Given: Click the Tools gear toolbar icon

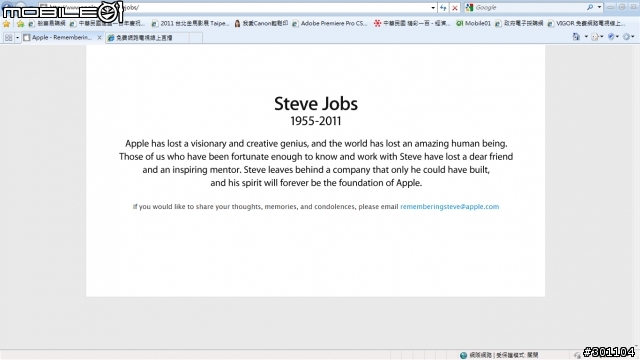Looking at the screenshot, I should [x=627, y=37].
